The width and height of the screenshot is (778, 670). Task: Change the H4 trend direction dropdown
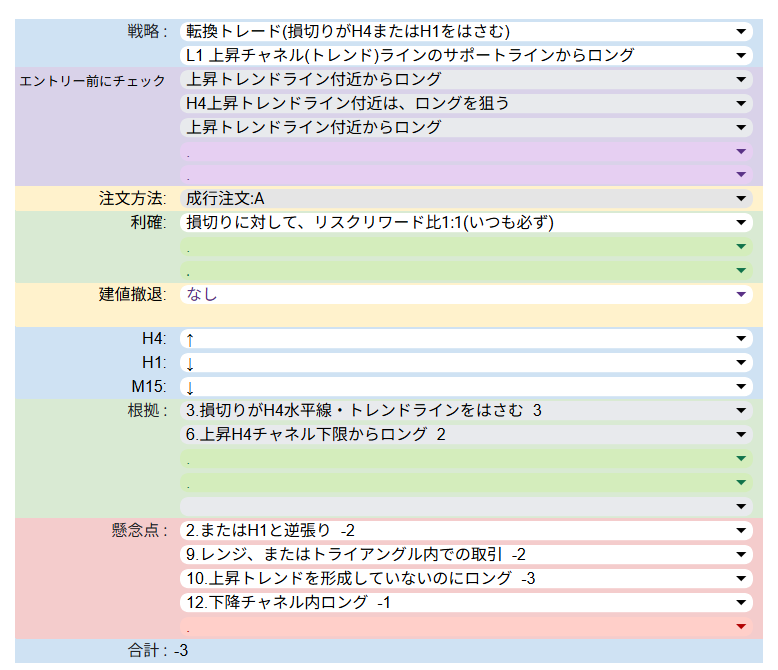(x=466, y=338)
